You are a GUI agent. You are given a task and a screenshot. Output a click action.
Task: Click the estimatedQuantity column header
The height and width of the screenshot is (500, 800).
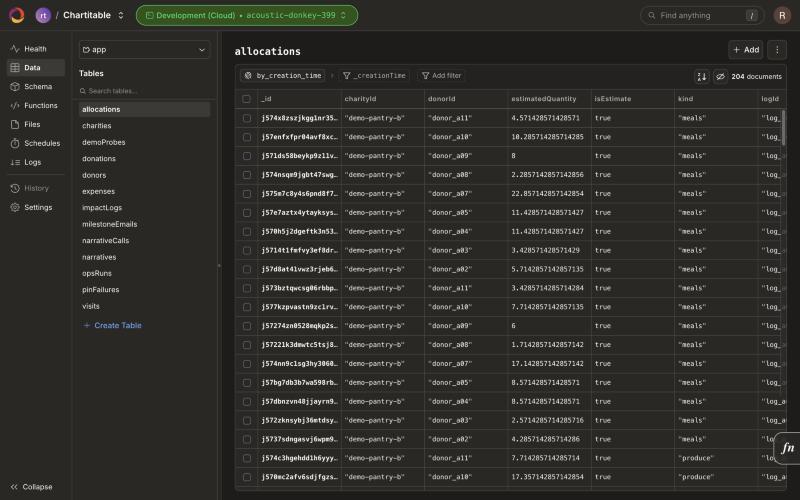[x=549, y=99]
